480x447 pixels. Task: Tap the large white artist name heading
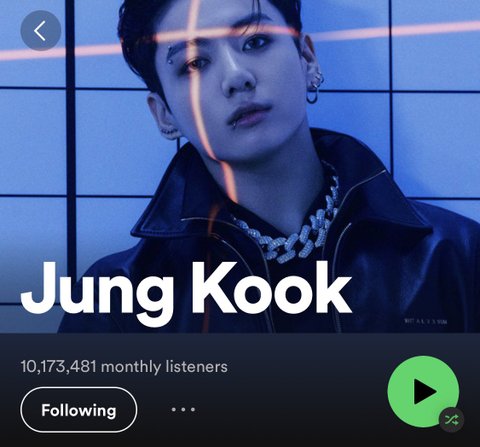(185, 293)
